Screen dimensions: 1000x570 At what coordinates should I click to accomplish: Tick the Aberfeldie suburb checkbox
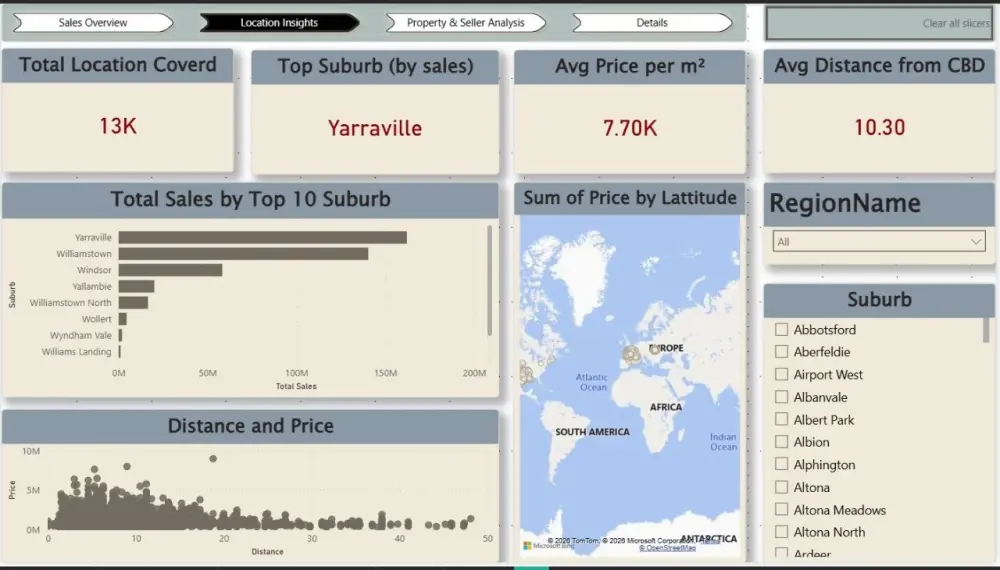pyautogui.click(x=781, y=352)
